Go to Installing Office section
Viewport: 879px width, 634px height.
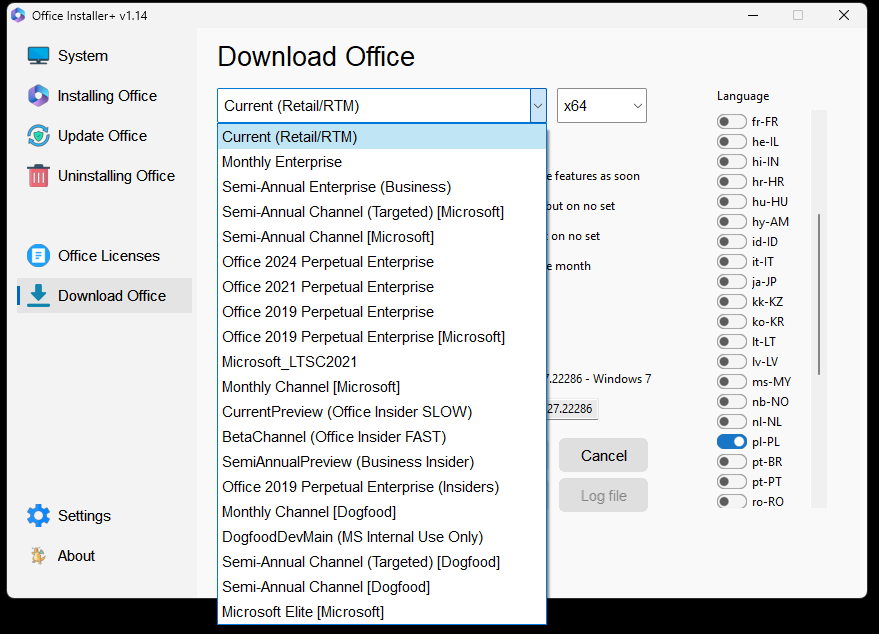[x=107, y=96]
